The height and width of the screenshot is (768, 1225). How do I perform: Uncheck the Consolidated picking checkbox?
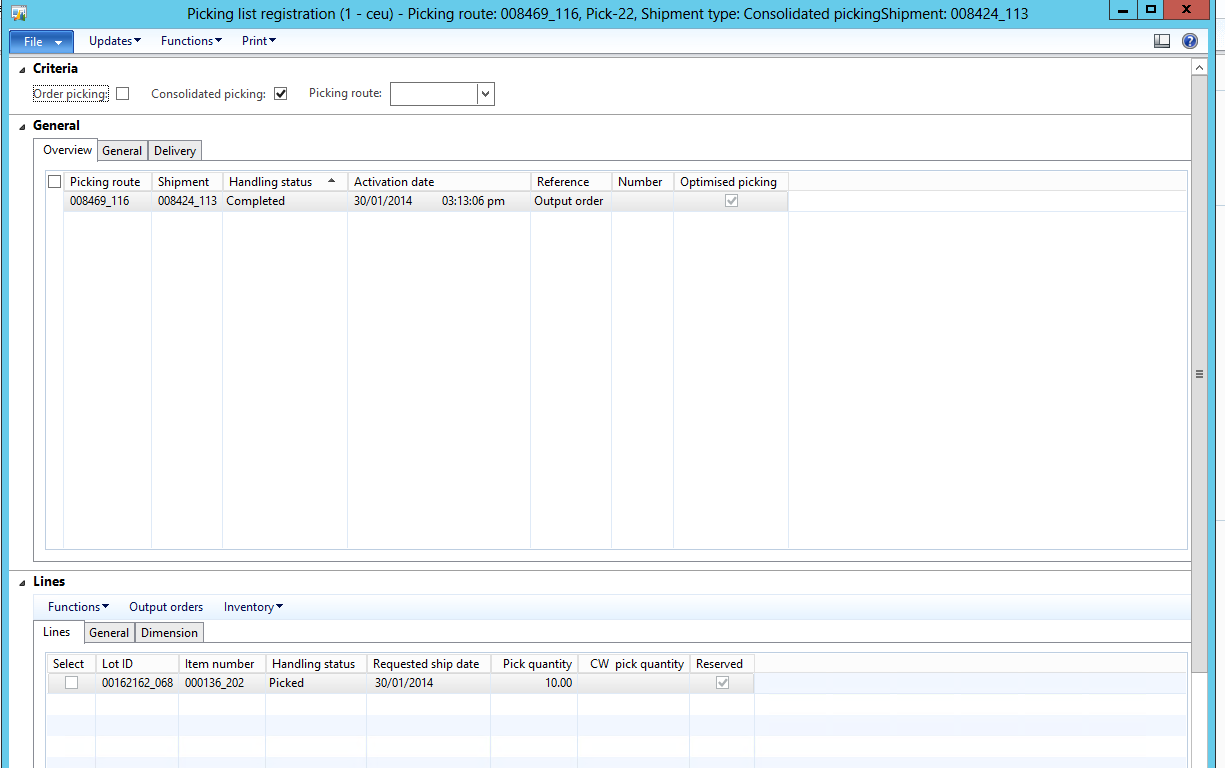point(281,94)
